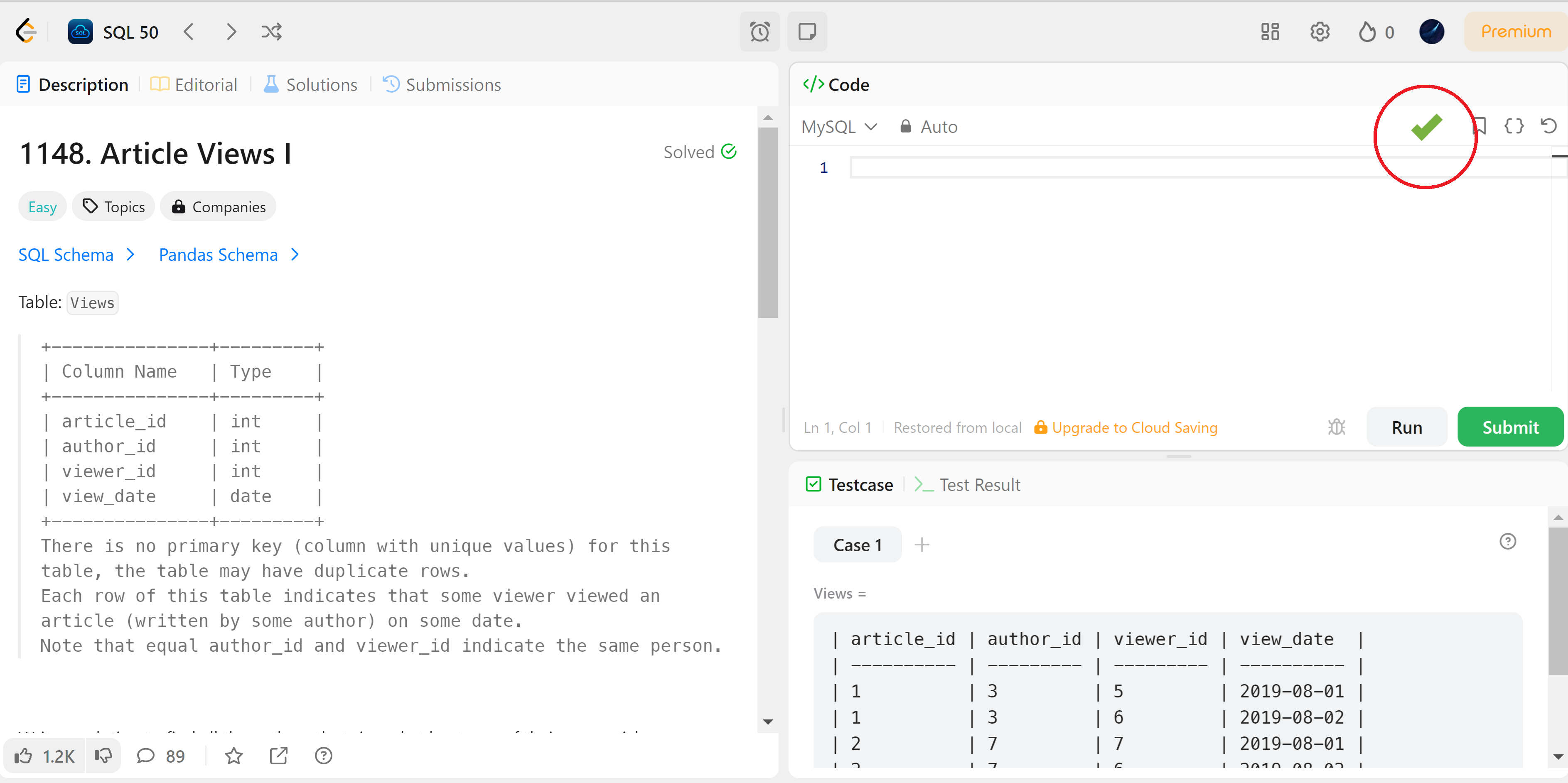Toggle the favorite star icon
1568x783 pixels.
[x=234, y=756]
